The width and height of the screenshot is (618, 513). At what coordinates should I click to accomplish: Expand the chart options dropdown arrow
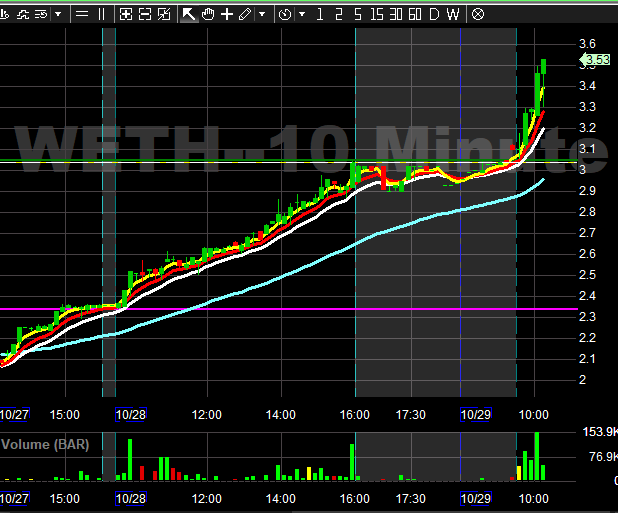(58, 15)
